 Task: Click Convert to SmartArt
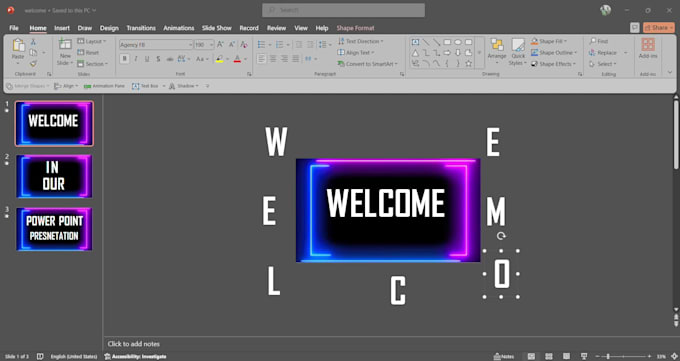pos(367,64)
